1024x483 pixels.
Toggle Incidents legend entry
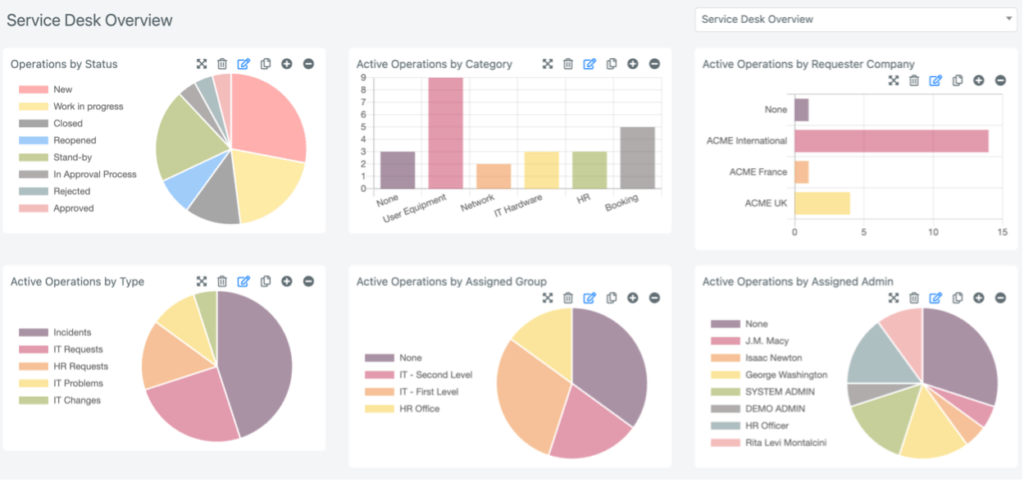click(55, 332)
